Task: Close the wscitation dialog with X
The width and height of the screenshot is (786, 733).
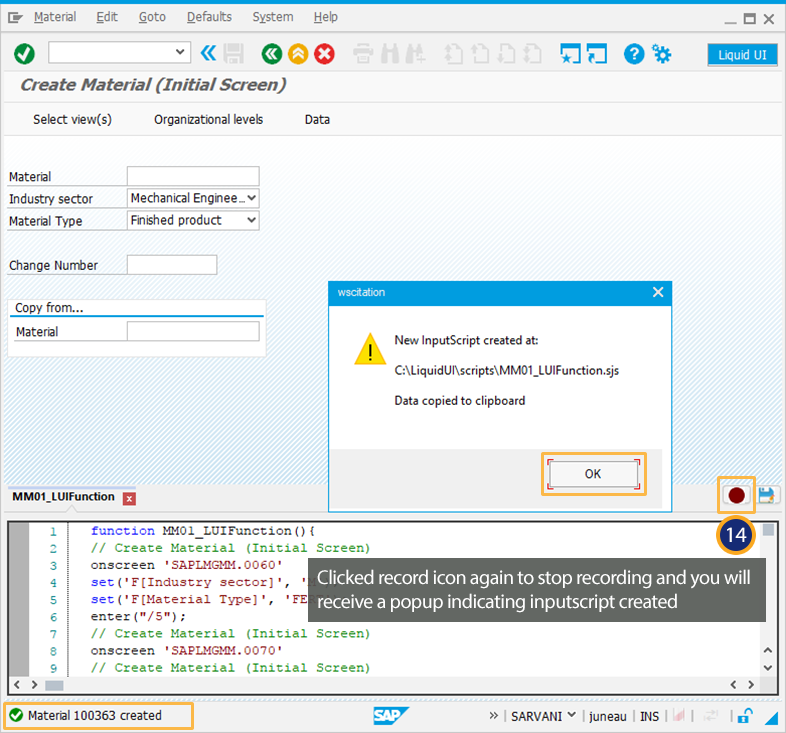Action: tap(658, 292)
